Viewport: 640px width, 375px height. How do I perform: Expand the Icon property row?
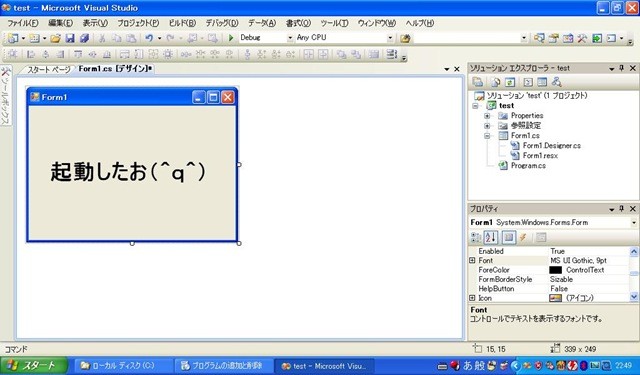472,298
